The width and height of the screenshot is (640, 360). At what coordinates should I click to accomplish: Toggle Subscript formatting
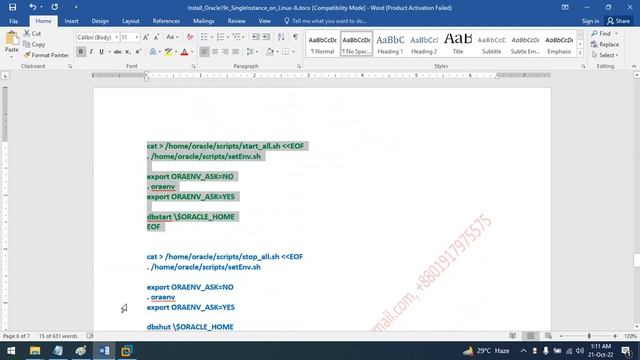(x=128, y=52)
